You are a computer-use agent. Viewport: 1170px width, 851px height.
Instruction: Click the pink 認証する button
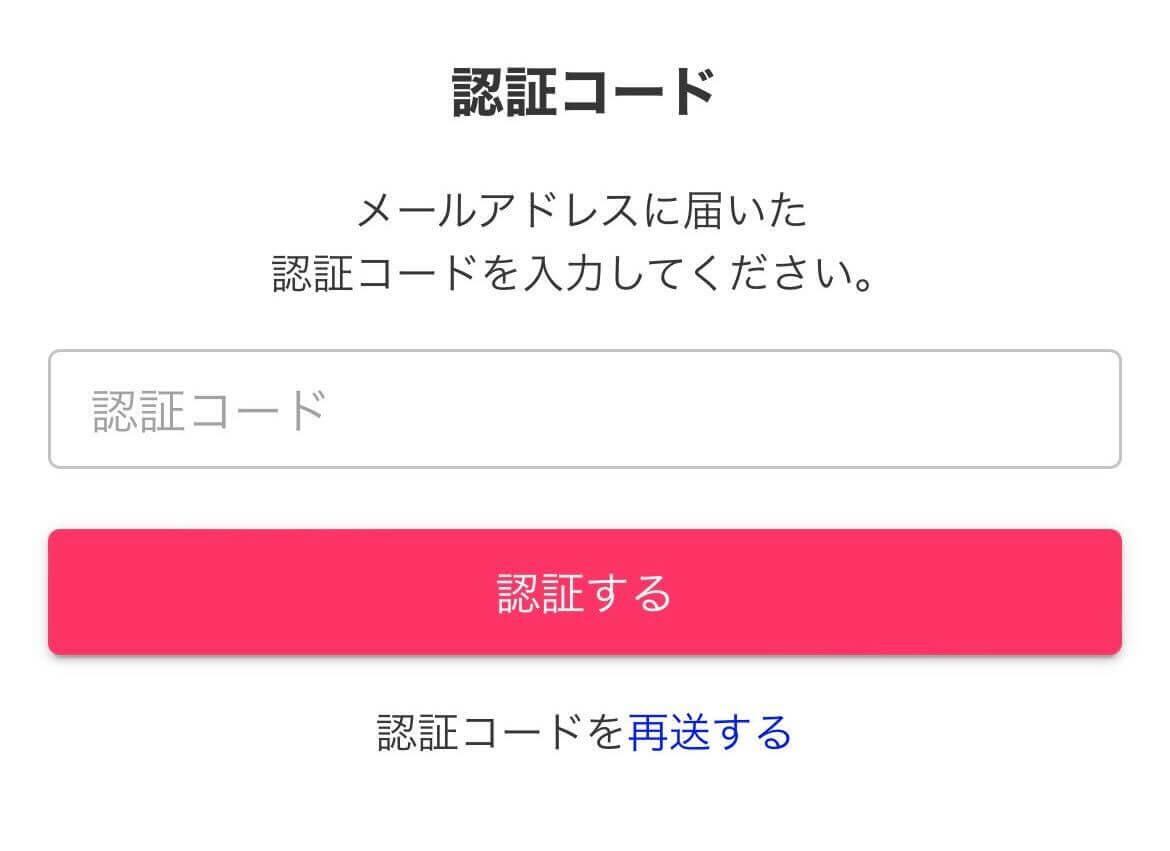[584, 592]
